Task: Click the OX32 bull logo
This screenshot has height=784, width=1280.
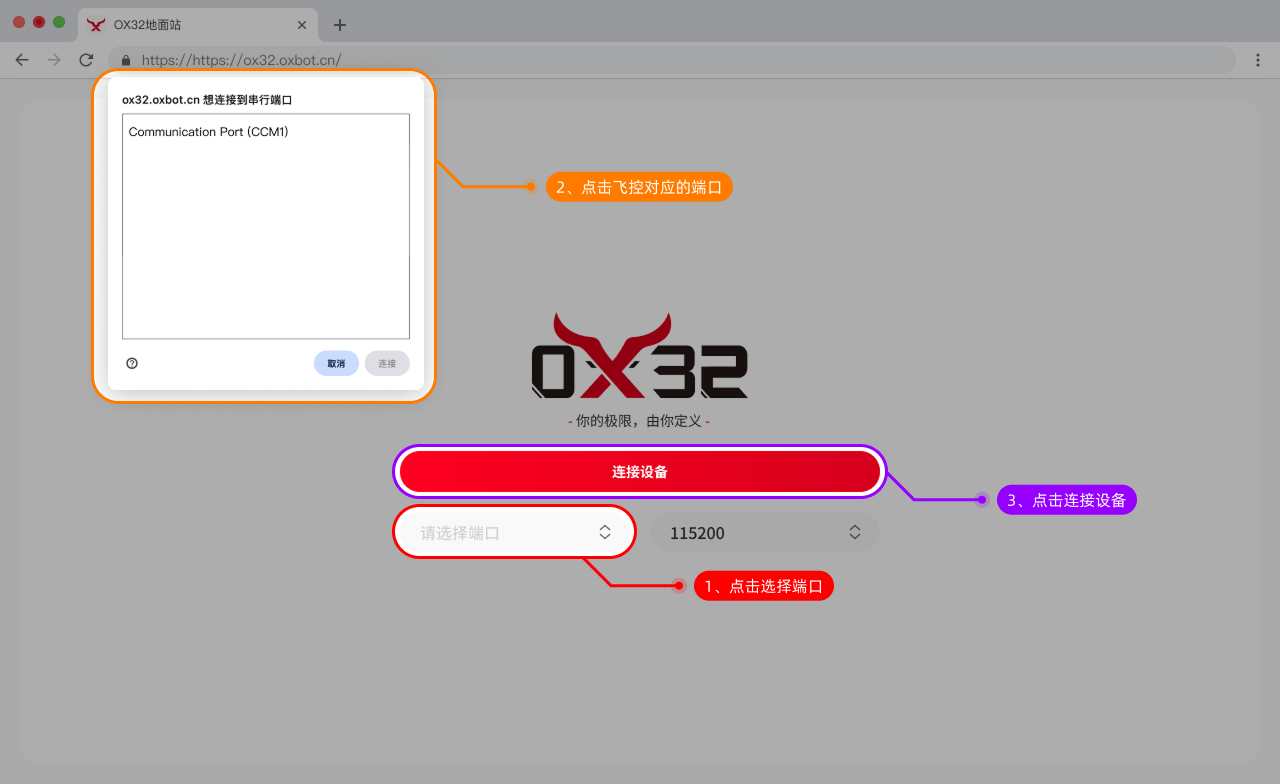Action: tap(640, 356)
